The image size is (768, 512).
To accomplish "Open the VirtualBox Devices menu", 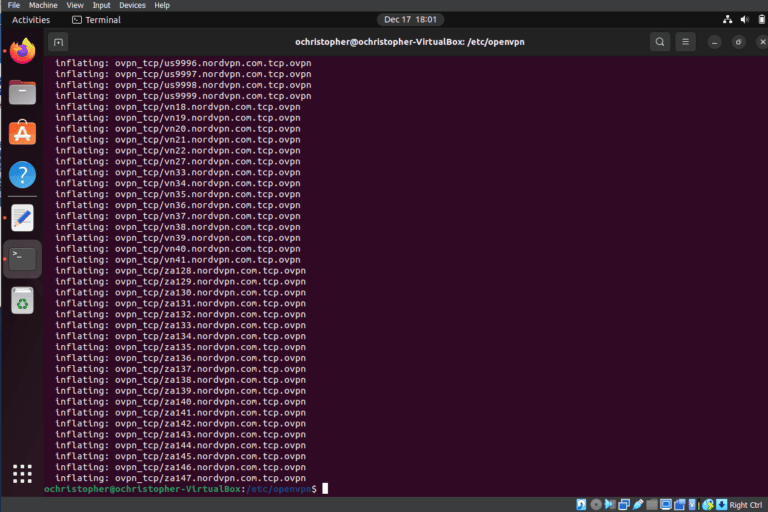I will coord(132,5).
